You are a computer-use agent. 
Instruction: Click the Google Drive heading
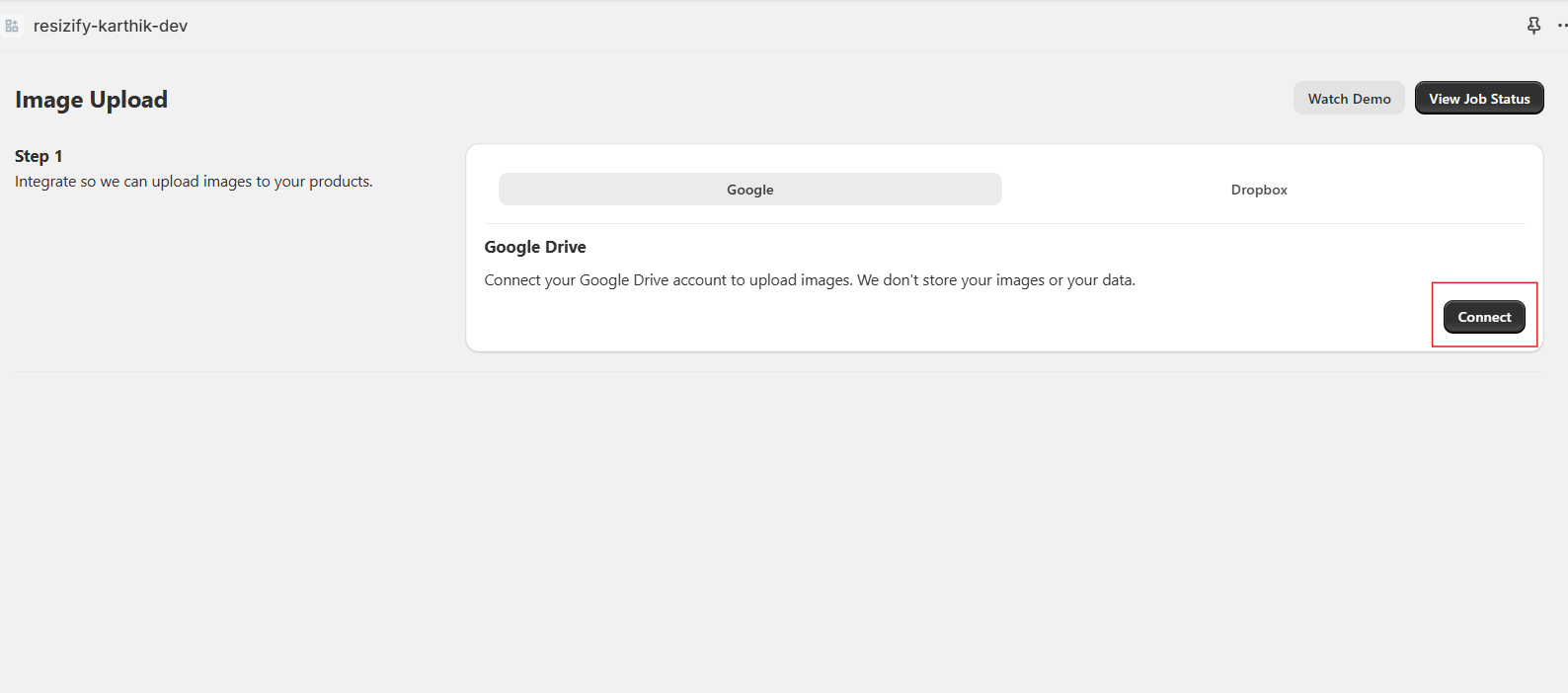(x=535, y=247)
